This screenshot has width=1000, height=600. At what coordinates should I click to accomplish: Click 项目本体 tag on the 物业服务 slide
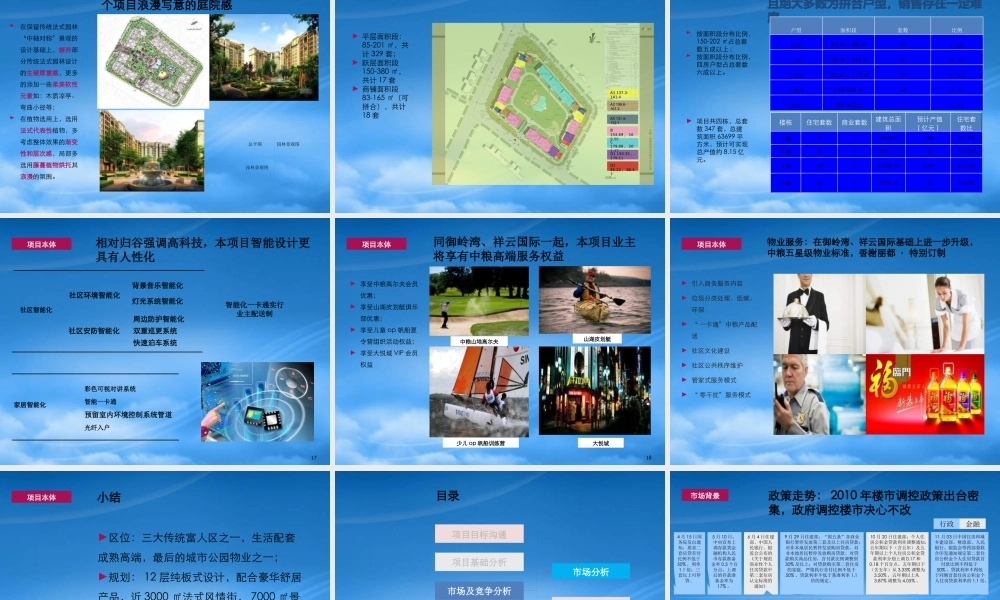(x=711, y=244)
